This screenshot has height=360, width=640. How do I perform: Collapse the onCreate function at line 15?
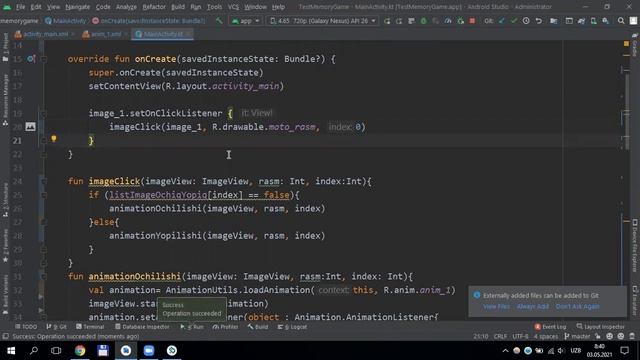(x=44, y=59)
